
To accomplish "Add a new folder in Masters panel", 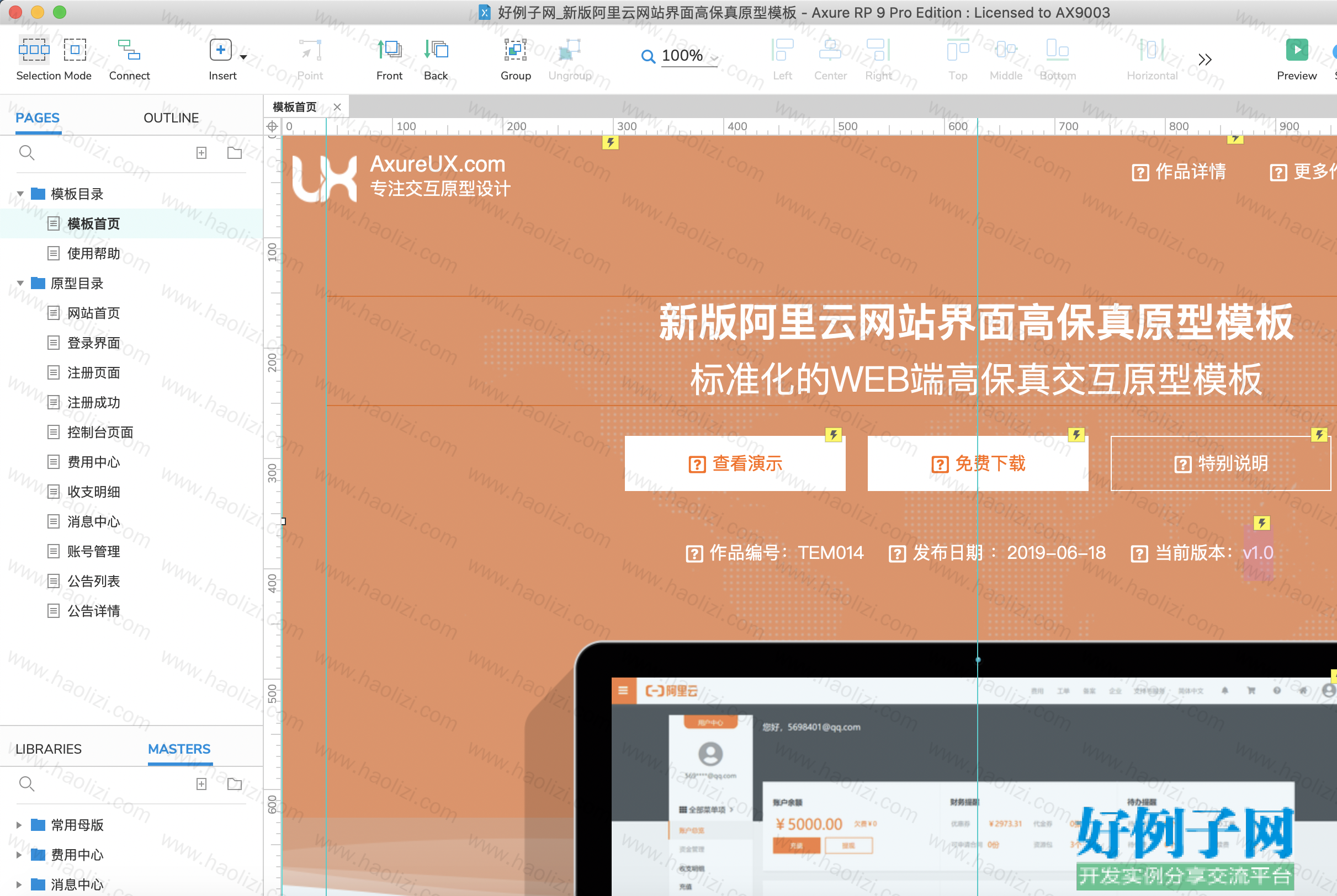I will coord(235,783).
